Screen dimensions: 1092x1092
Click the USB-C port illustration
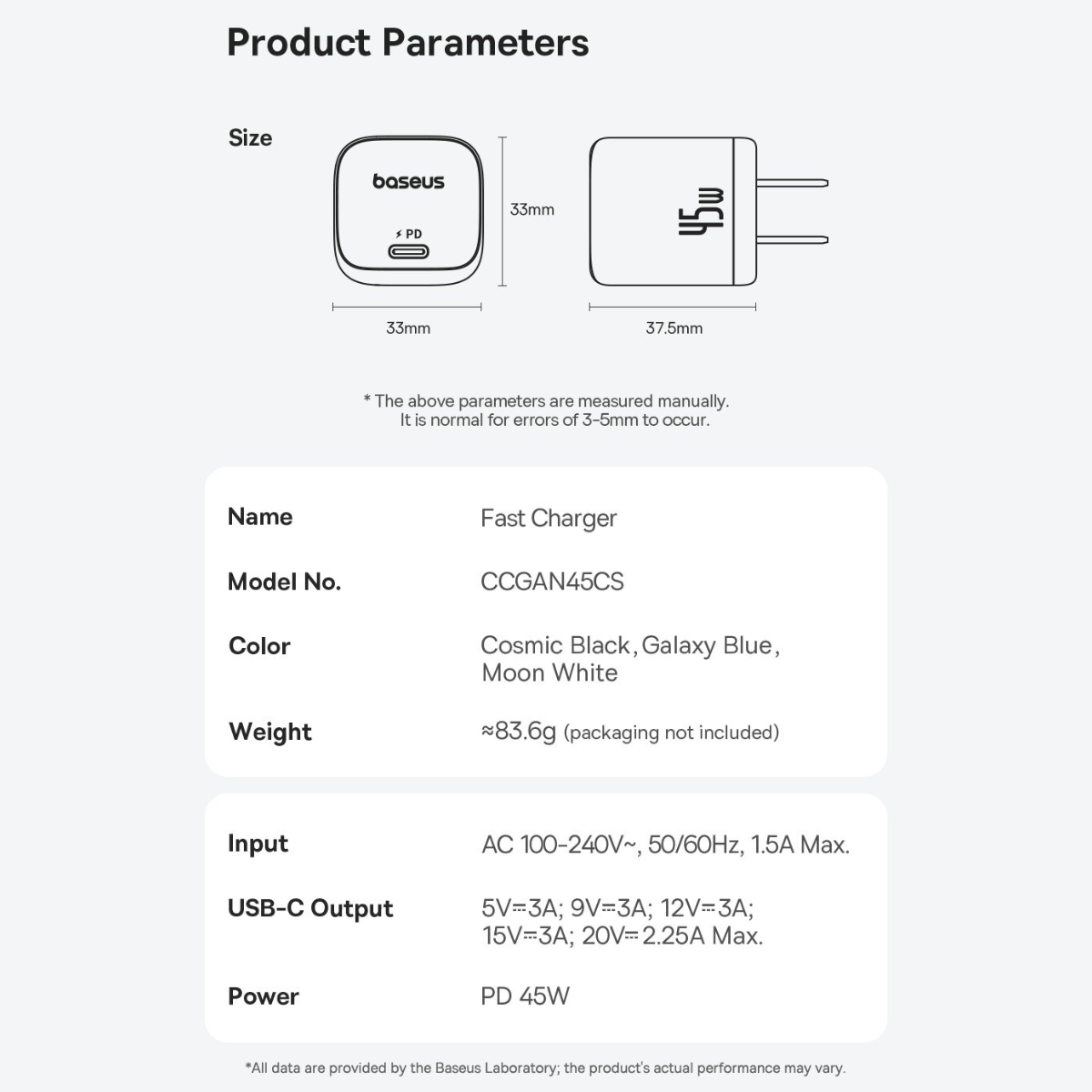click(x=409, y=252)
